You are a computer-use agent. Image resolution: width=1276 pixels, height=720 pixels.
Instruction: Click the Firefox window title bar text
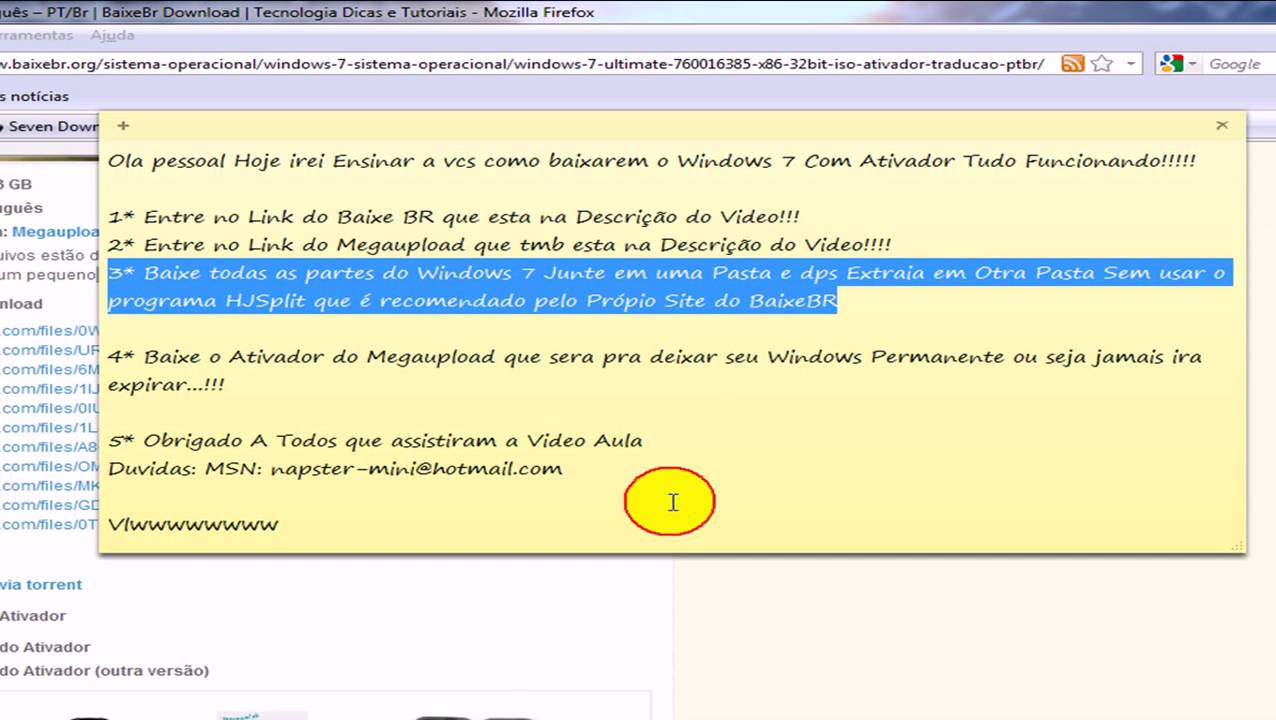pos(297,12)
